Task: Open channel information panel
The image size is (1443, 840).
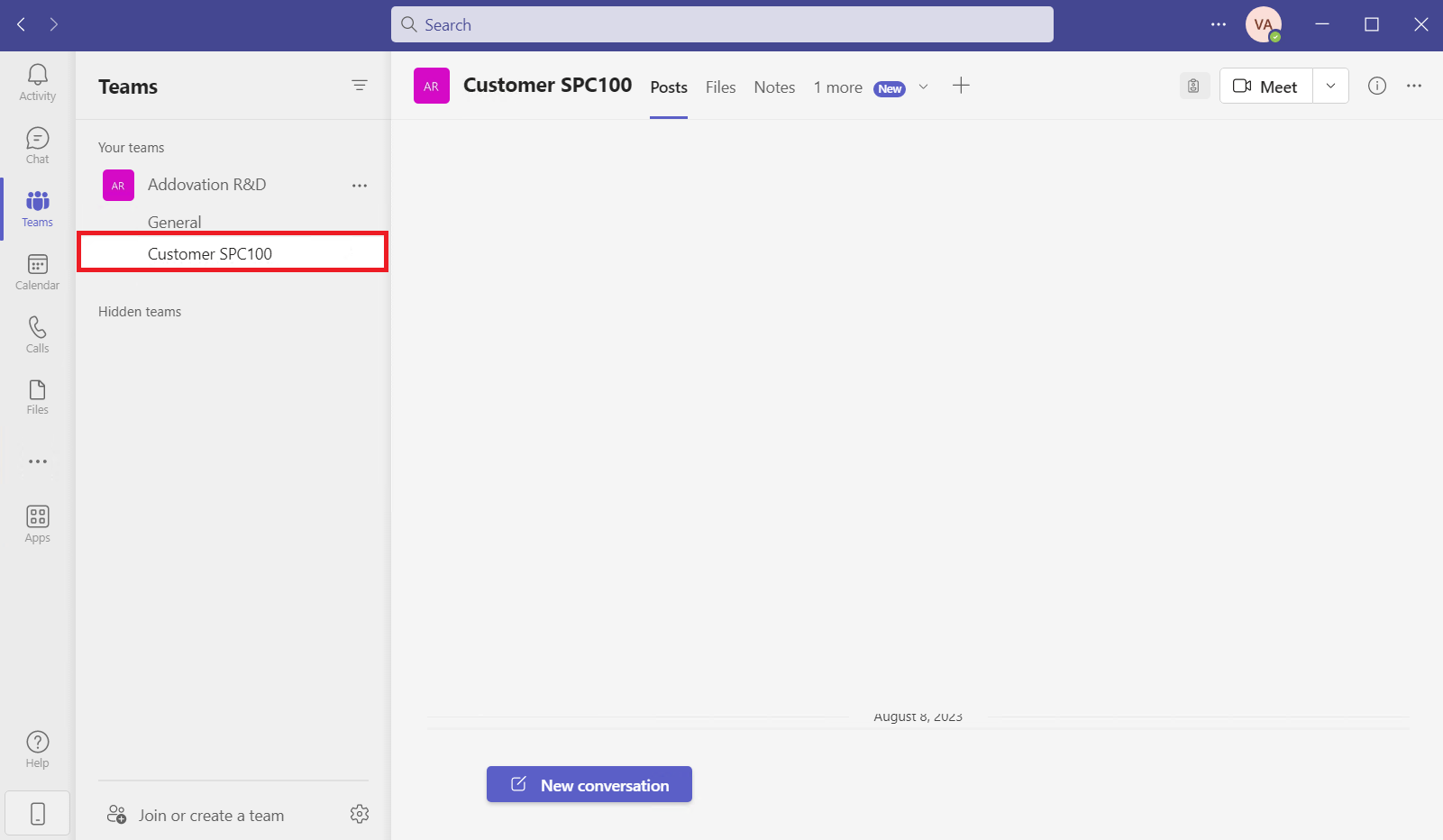Action: [1376, 86]
